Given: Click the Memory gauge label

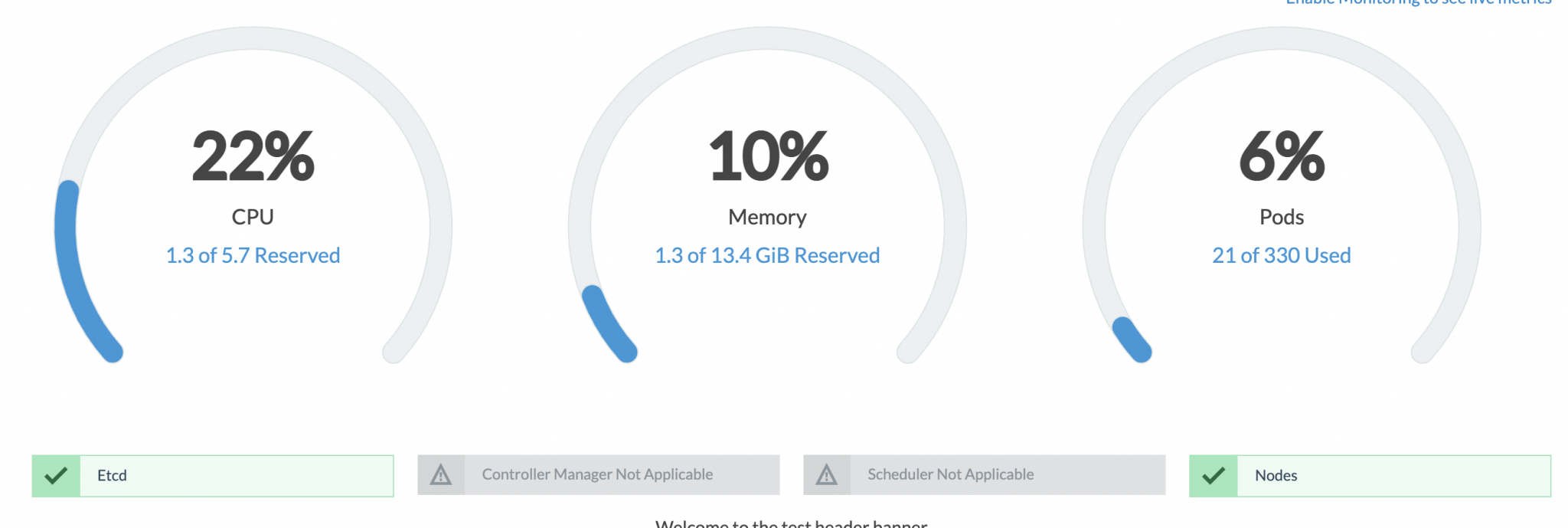Looking at the screenshot, I should [x=767, y=218].
